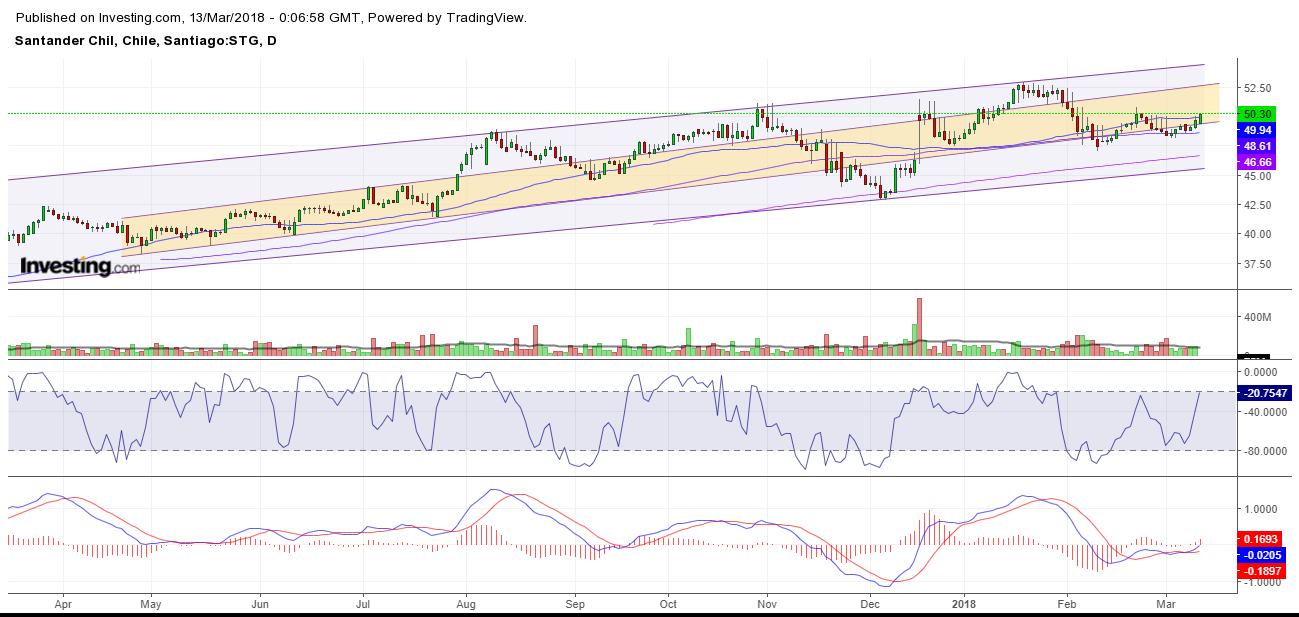Click the -40.0000 oscillator axis label
This screenshot has width=1299, height=617.
pyautogui.click(x=1264, y=412)
